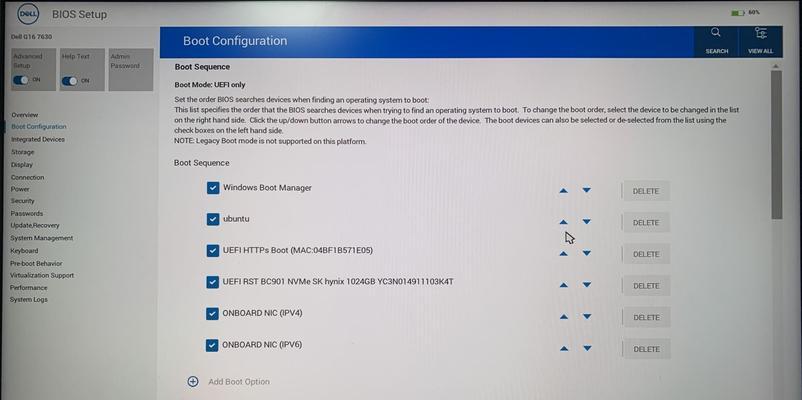This screenshot has width=802, height=400.
Task: Open Overview in sidebar
Action: pos(25,115)
